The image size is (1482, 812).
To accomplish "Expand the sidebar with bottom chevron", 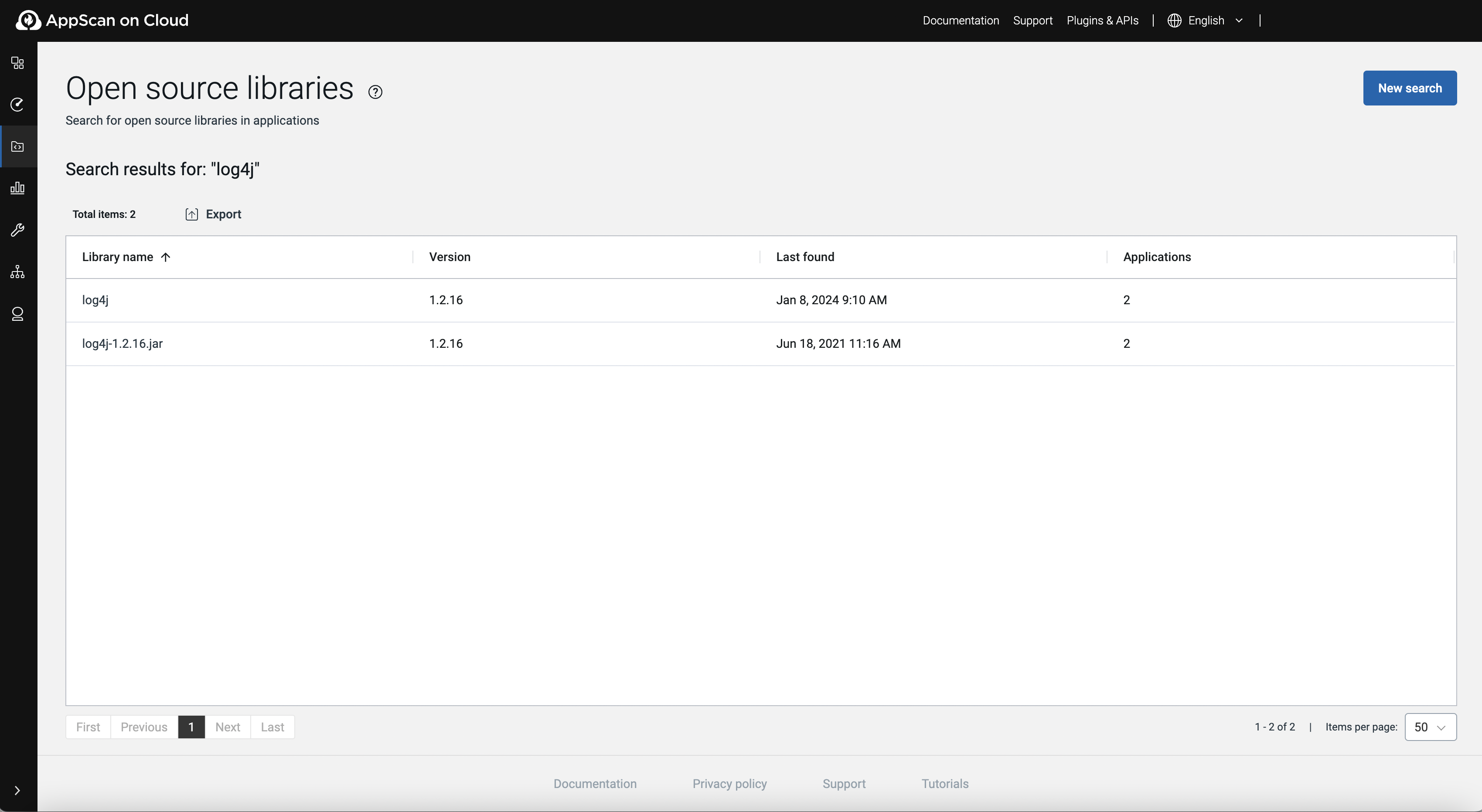I will 17,791.
